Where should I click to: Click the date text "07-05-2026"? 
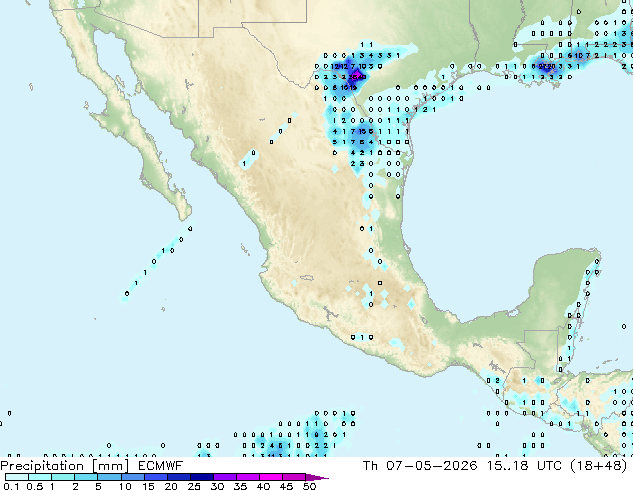431,466
